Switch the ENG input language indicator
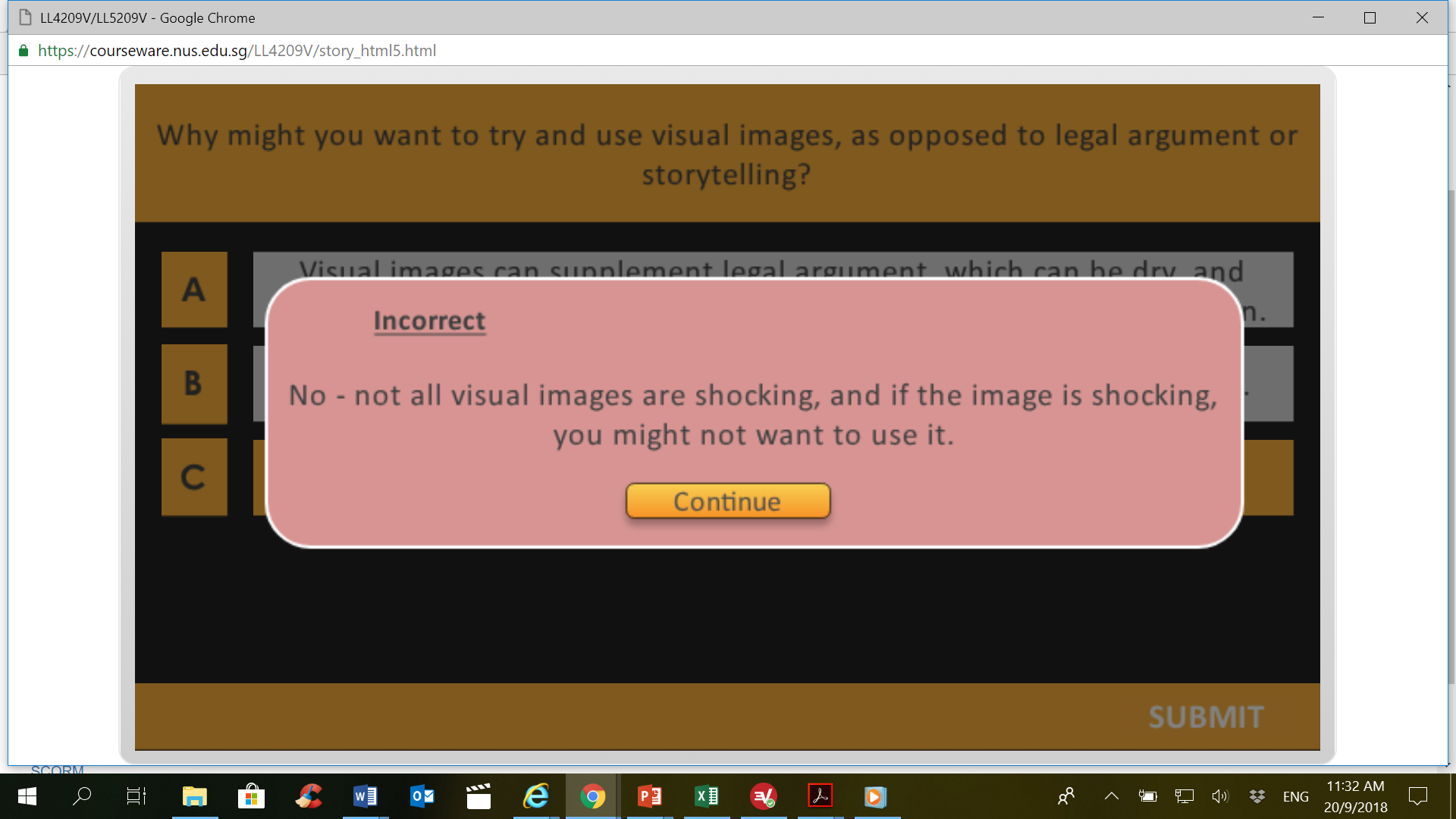This screenshot has width=1456, height=819. point(1295,796)
